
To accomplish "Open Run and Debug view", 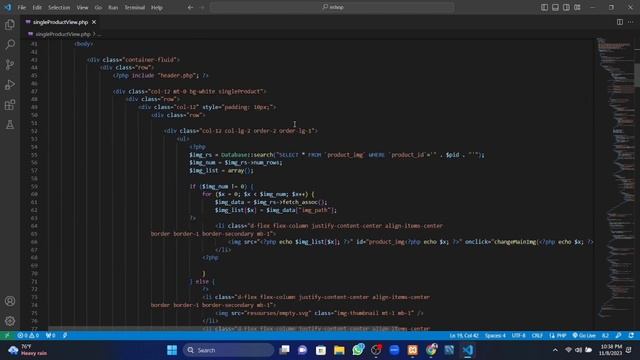I will (10, 84).
